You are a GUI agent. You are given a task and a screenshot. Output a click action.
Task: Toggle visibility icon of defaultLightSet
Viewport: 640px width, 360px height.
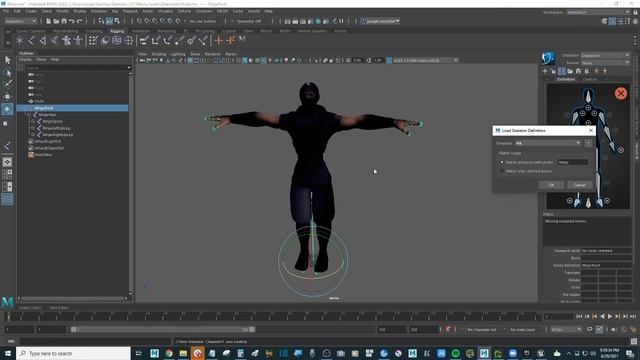(31, 141)
